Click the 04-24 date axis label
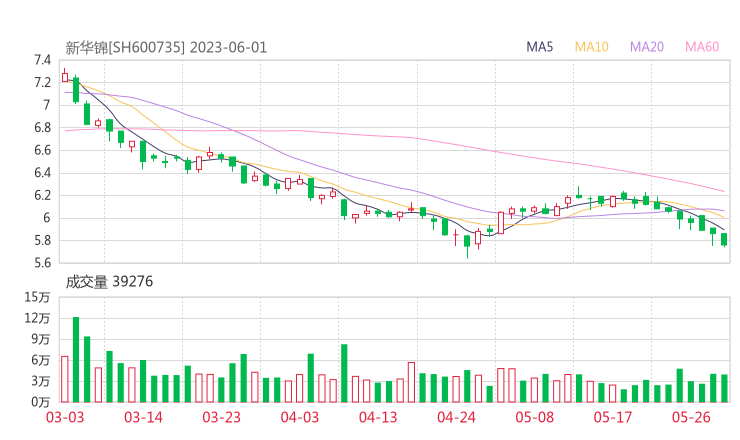The image size is (740, 440). pos(456,417)
